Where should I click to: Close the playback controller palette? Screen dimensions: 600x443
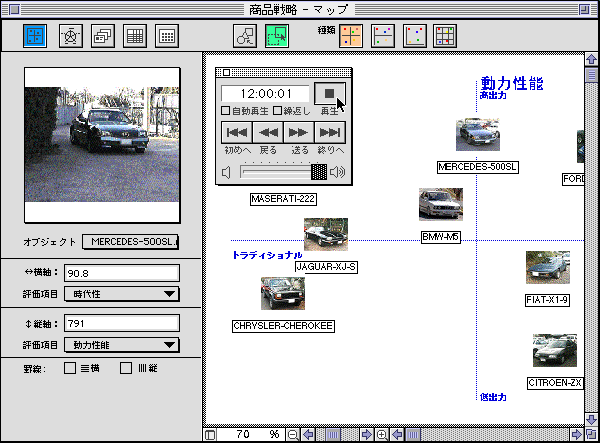pos(226,72)
